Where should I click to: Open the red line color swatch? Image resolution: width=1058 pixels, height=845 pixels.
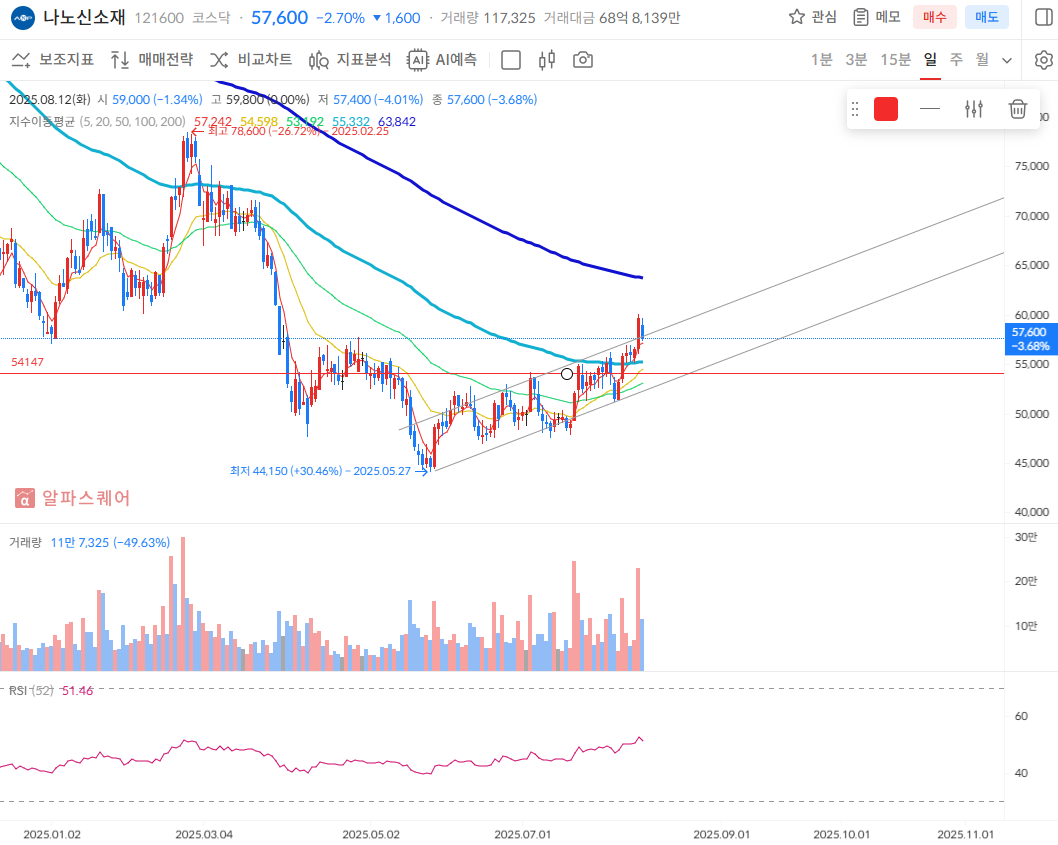(x=886, y=109)
